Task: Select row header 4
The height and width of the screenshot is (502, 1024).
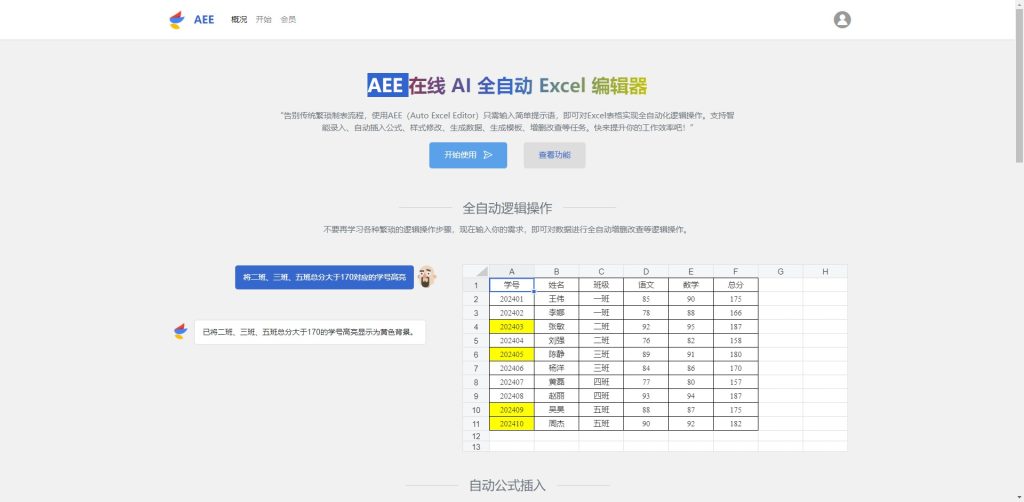Action: click(475, 326)
